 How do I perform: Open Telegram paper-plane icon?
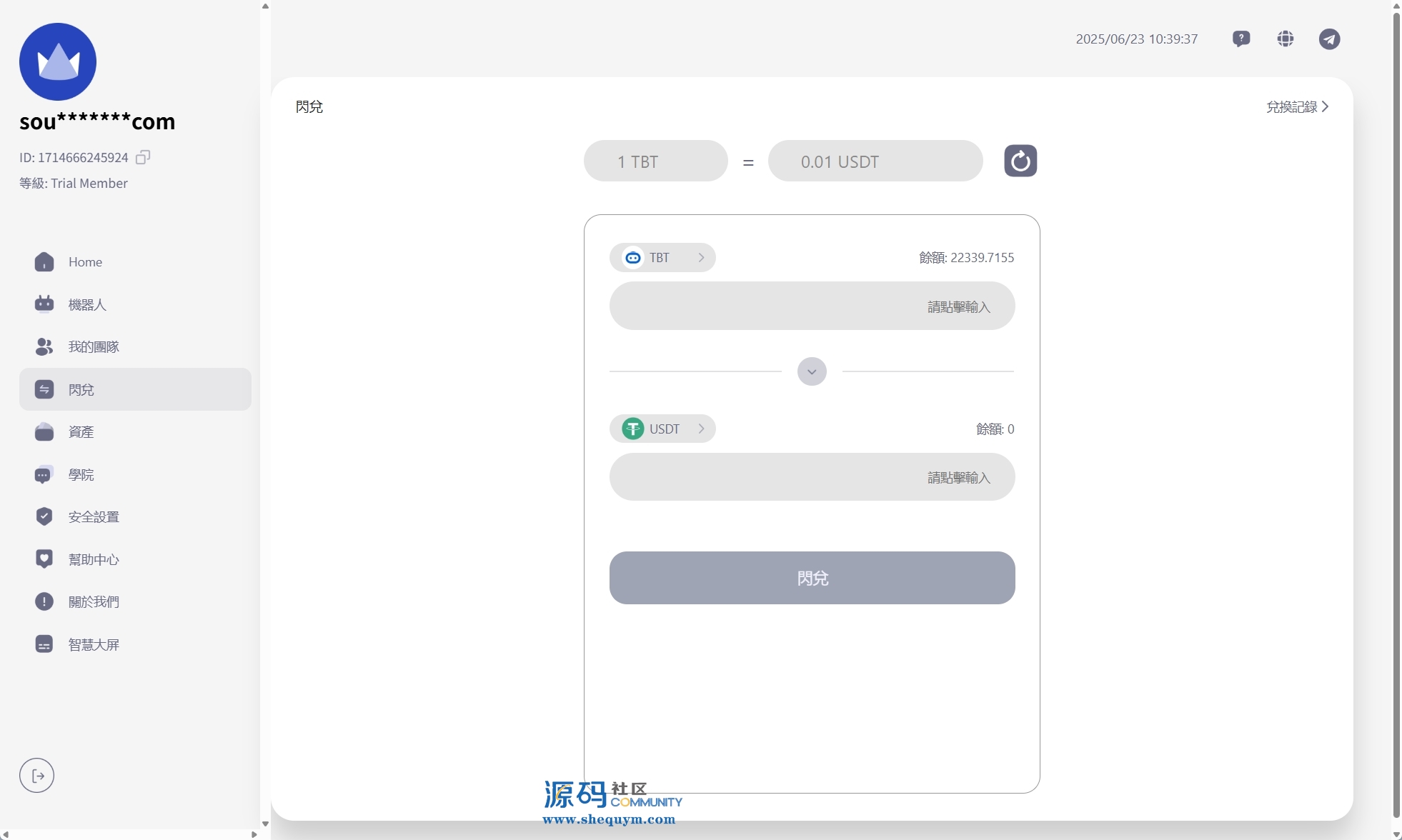1329,39
